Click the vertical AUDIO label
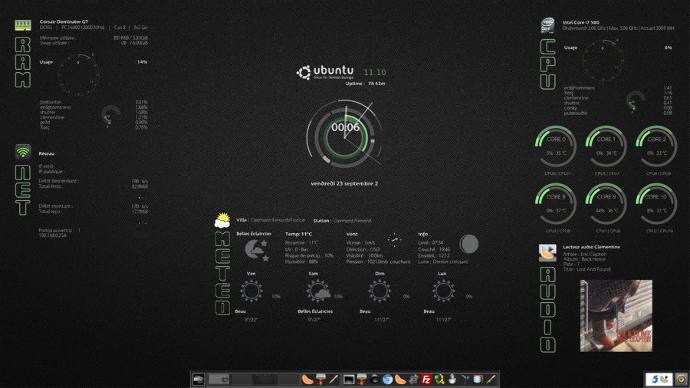Image resolution: width=690 pixels, height=388 pixels. 548,310
